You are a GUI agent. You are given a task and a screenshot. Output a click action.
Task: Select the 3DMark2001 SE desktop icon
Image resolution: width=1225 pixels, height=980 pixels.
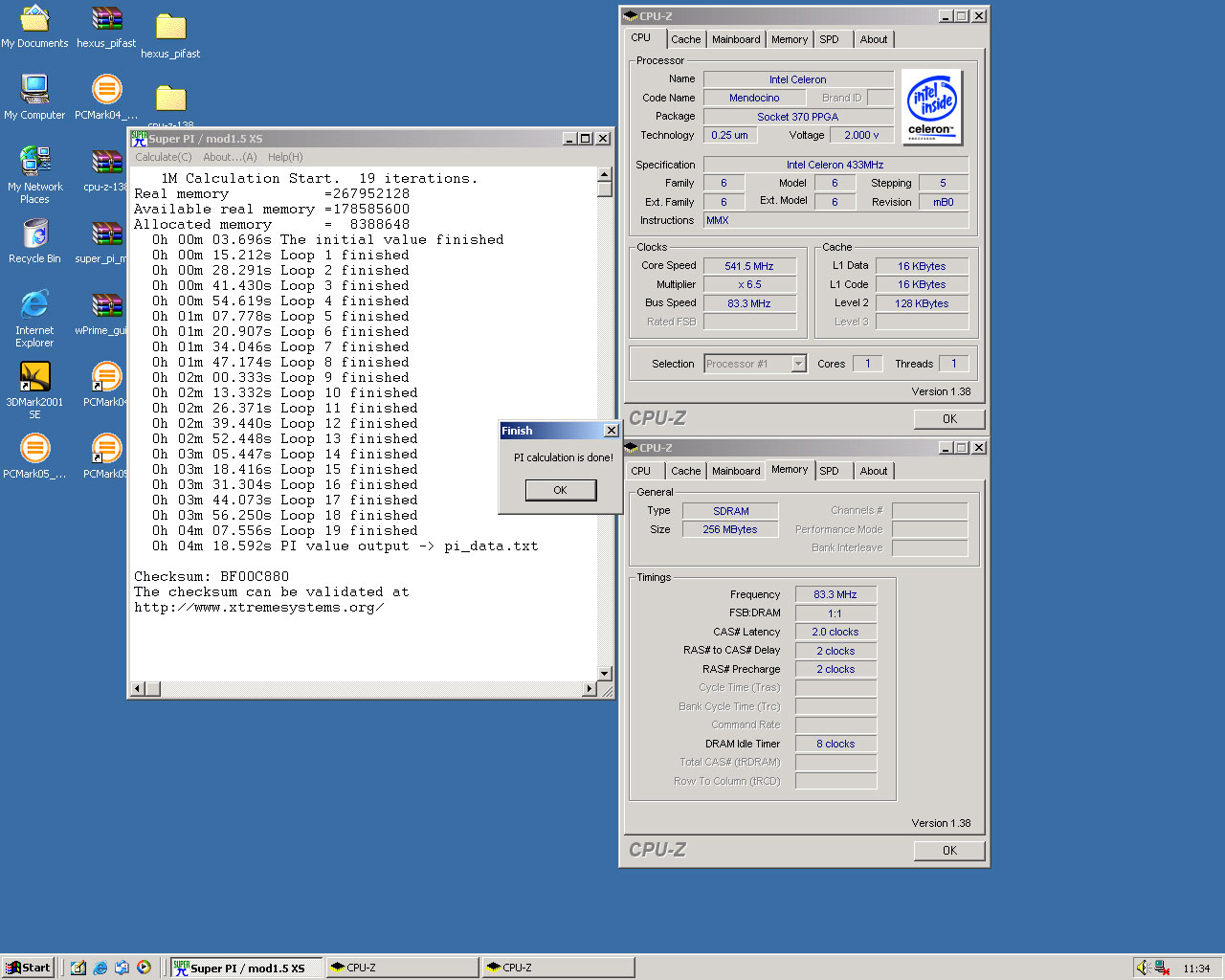[34, 390]
